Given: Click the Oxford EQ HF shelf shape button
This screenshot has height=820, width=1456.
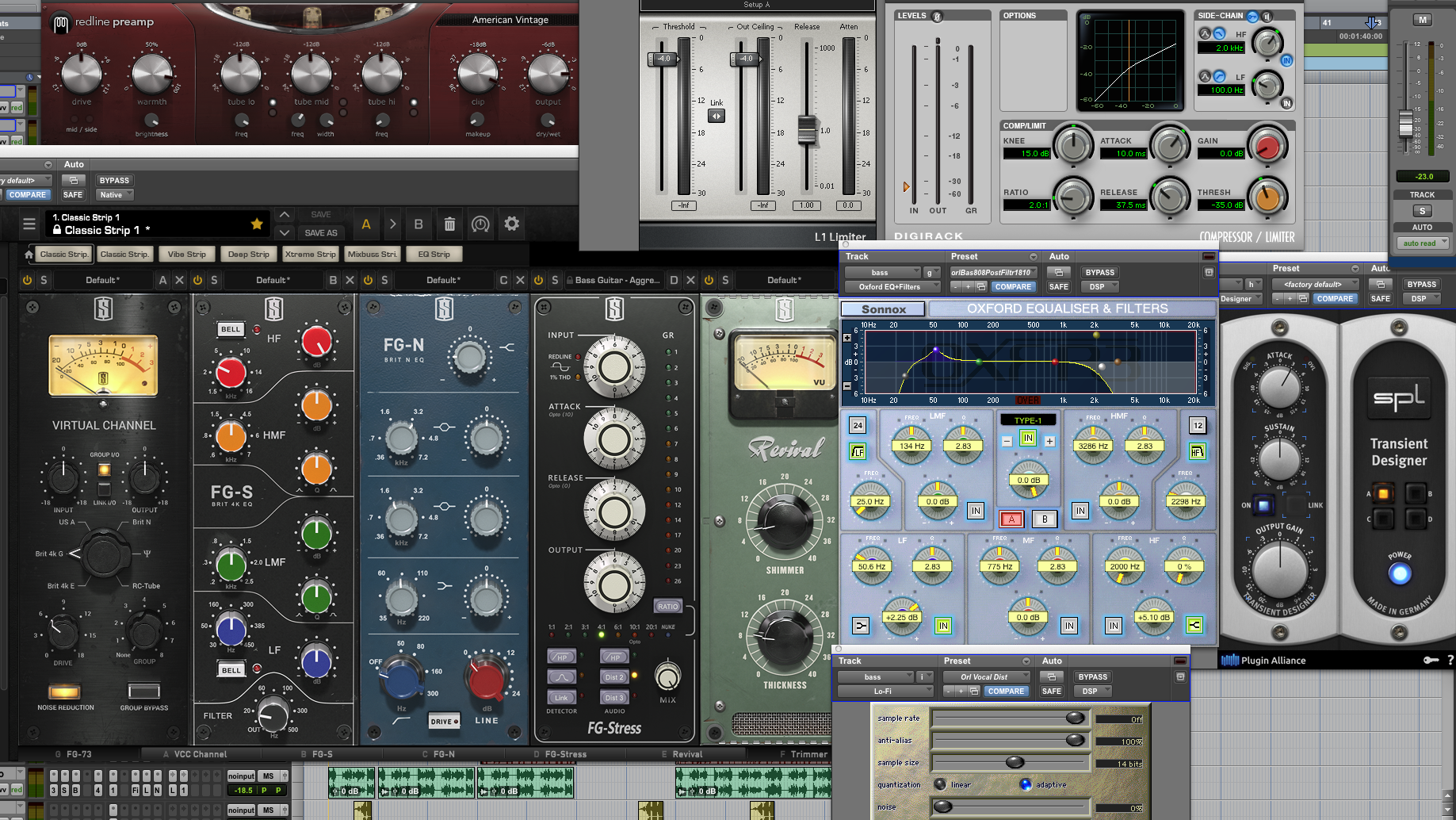Looking at the screenshot, I should pyautogui.click(x=1194, y=626).
